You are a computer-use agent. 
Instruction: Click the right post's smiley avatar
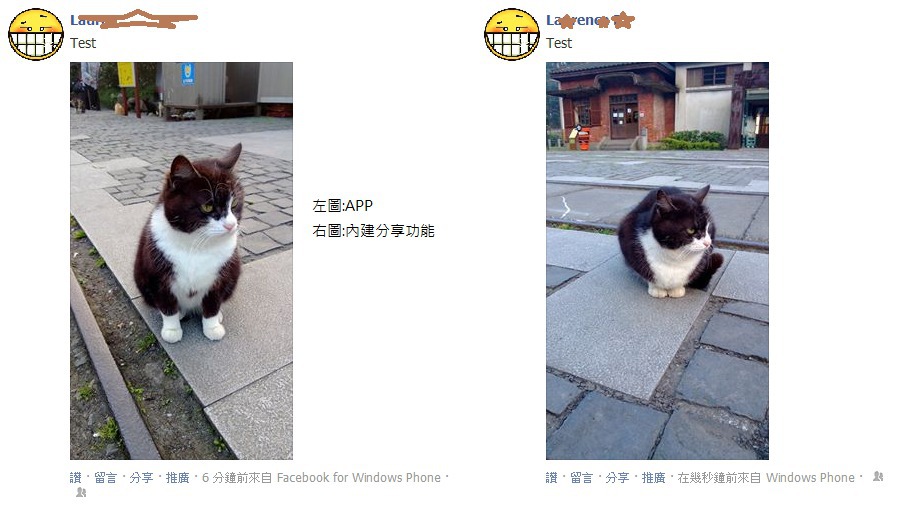coord(512,34)
